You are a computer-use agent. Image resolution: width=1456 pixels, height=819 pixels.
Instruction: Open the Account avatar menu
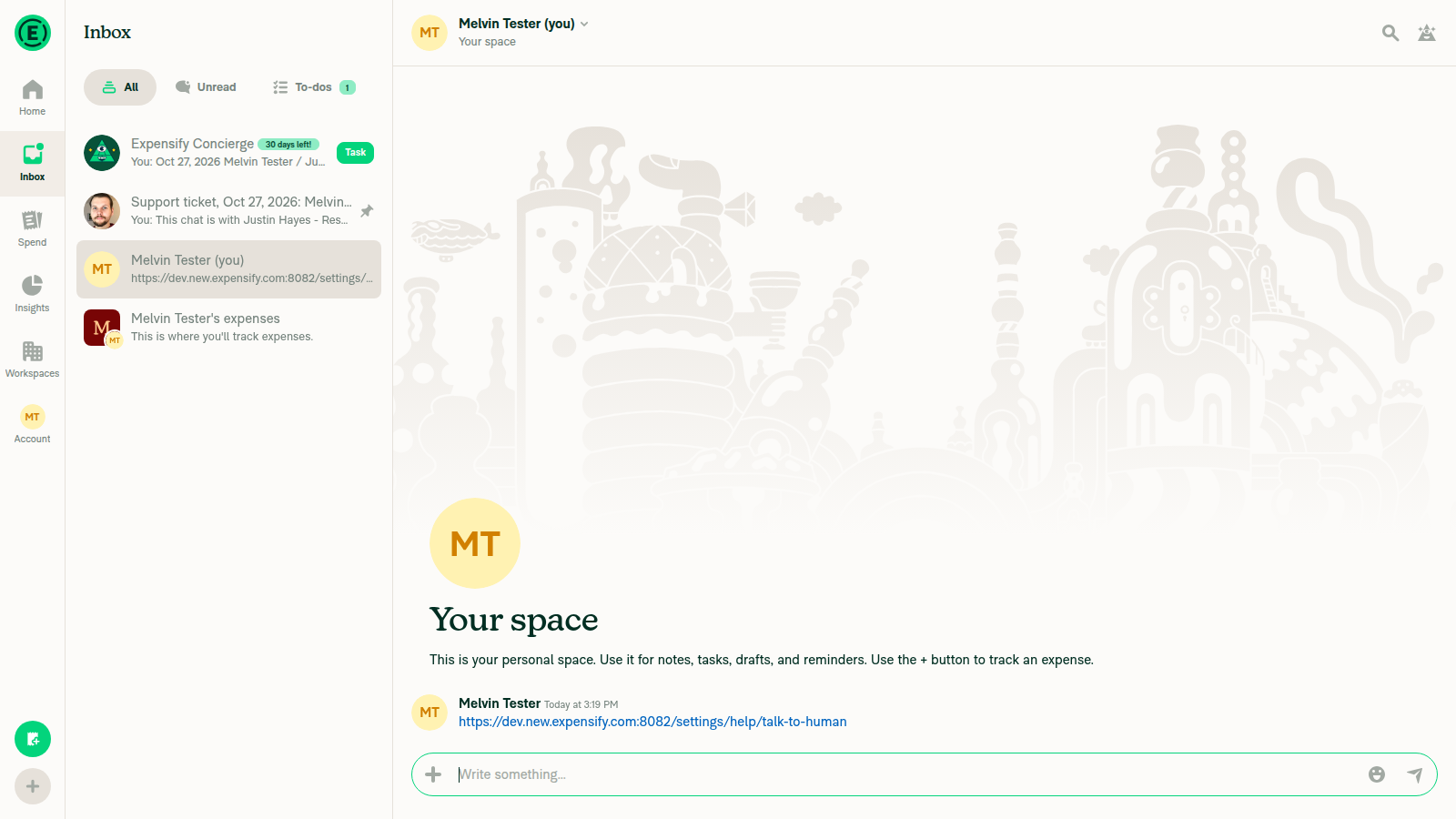tap(33, 426)
